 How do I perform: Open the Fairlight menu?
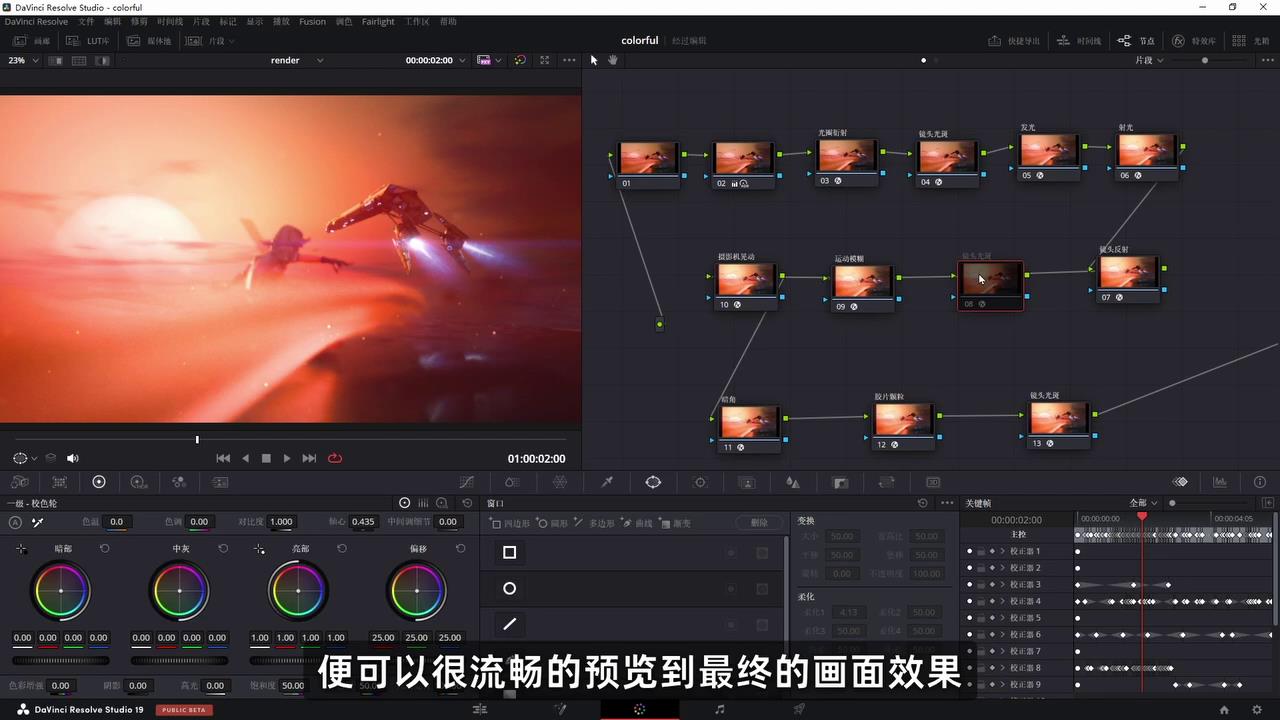pyautogui.click(x=378, y=21)
